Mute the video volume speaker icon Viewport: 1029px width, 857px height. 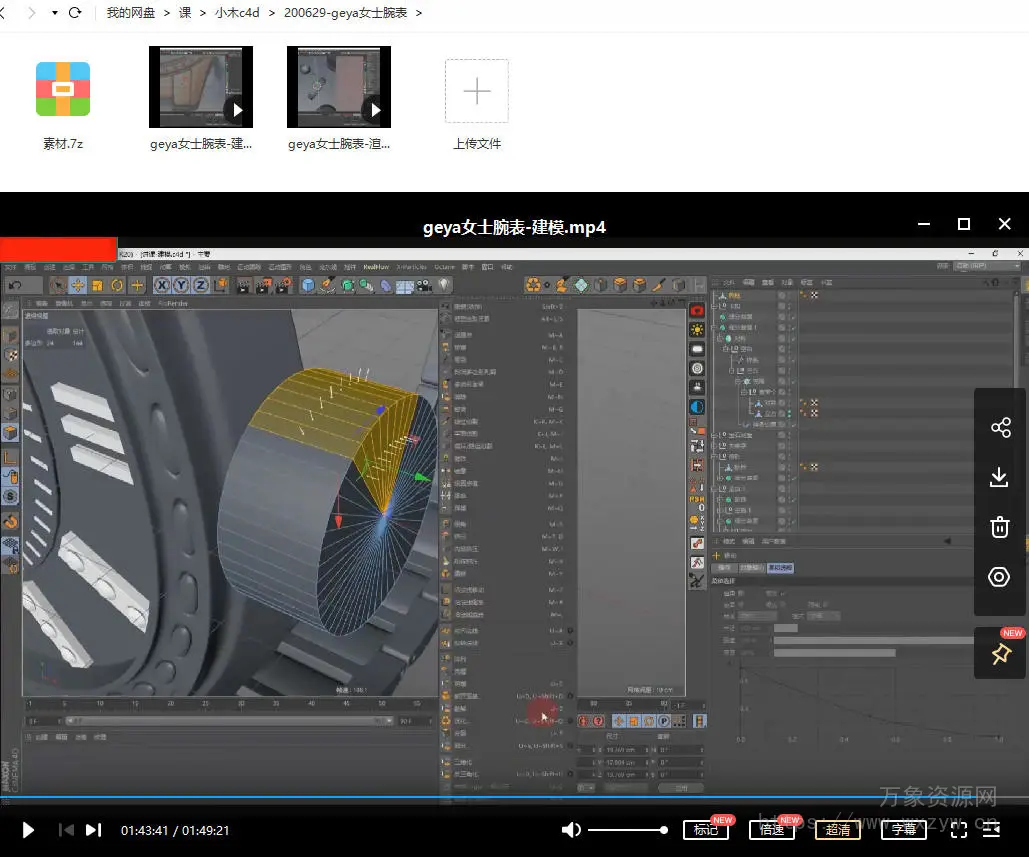click(571, 830)
